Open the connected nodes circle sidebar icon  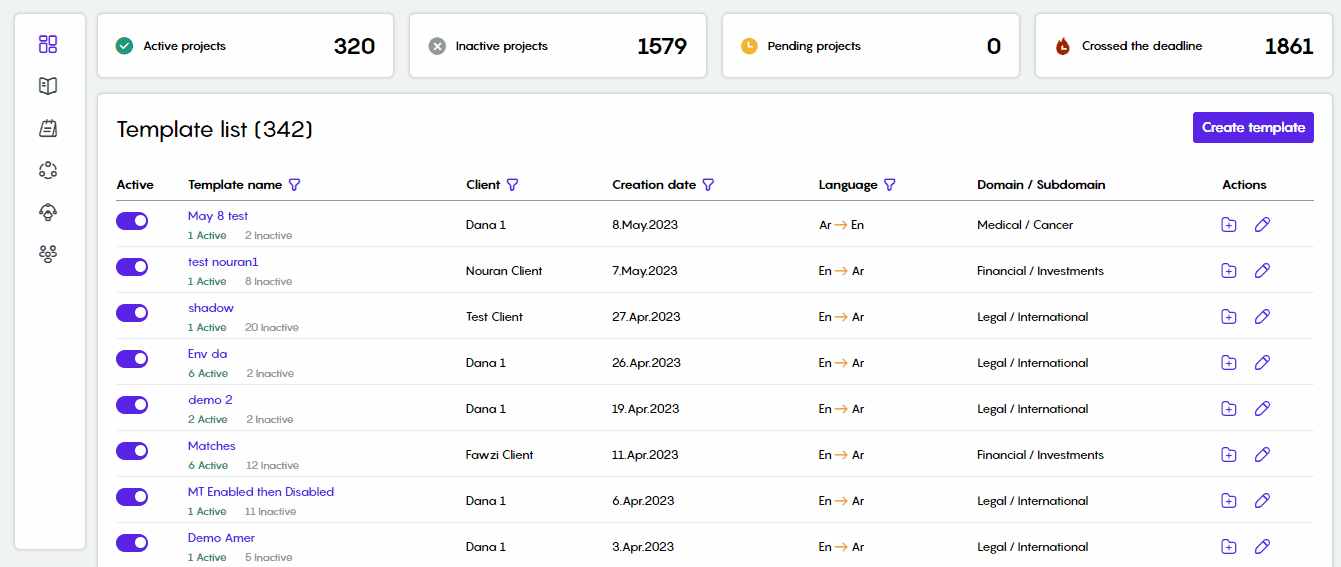click(48, 170)
